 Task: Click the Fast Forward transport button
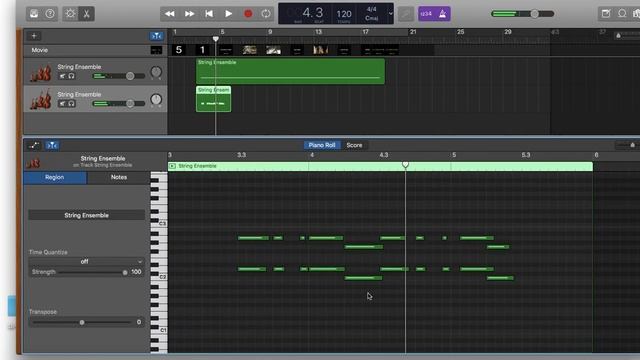tap(189, 13)
